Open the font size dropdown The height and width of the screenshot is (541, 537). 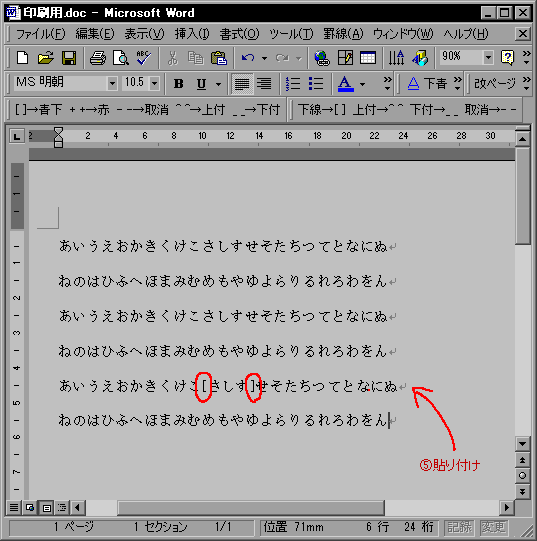pyautogui.click(x=154, y=83)
